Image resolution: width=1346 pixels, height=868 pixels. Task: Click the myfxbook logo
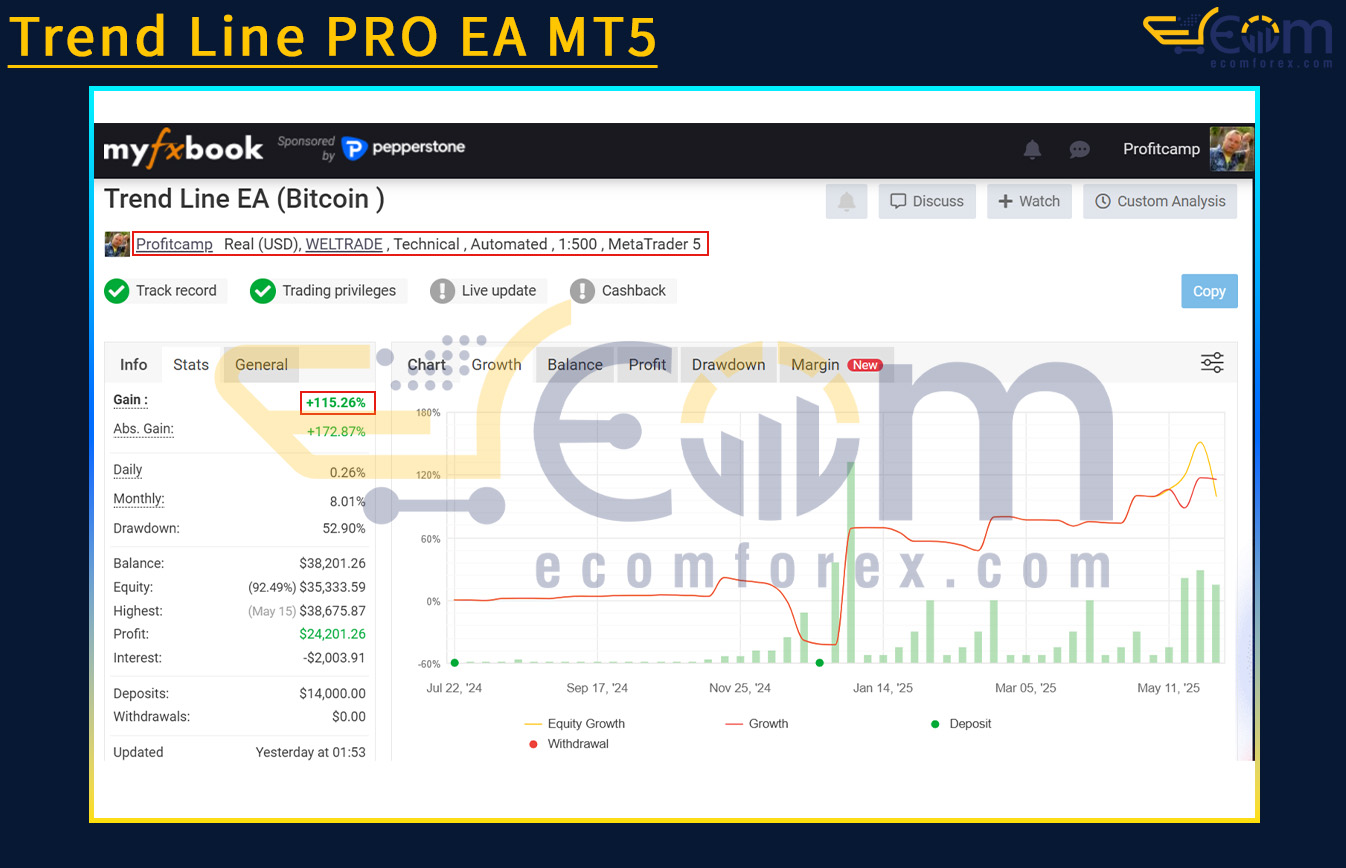[x=183, y=149]
